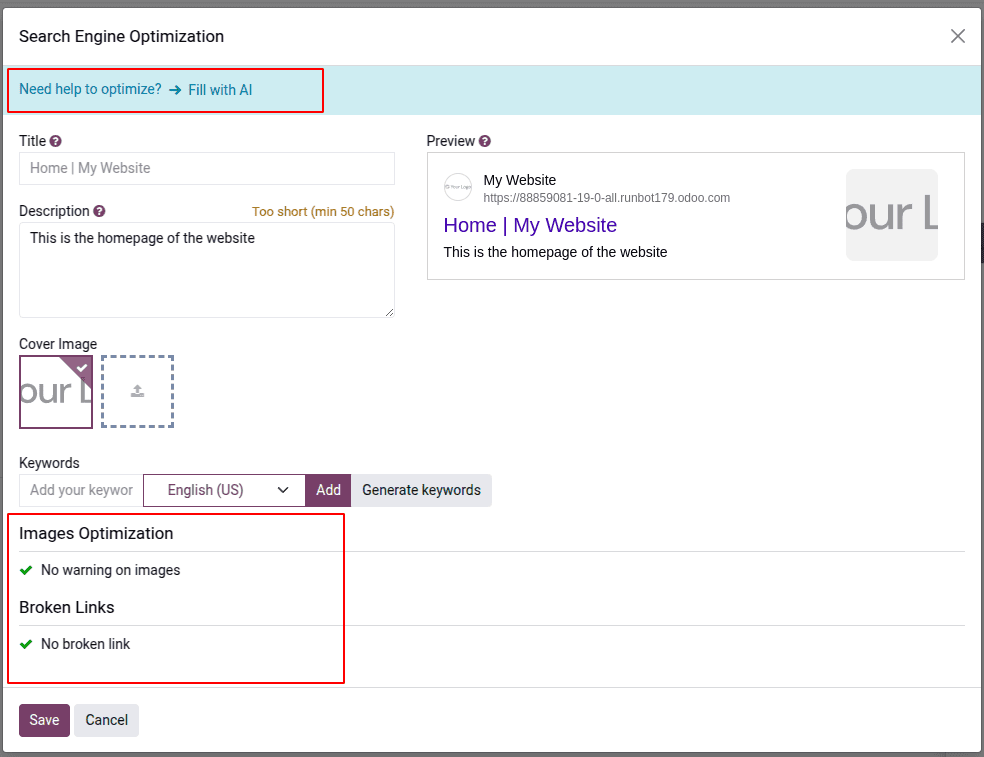Click the Generate keywords button
Image resolution: width=984 pixels, height=757 pixels.
[x=421, y=490]
